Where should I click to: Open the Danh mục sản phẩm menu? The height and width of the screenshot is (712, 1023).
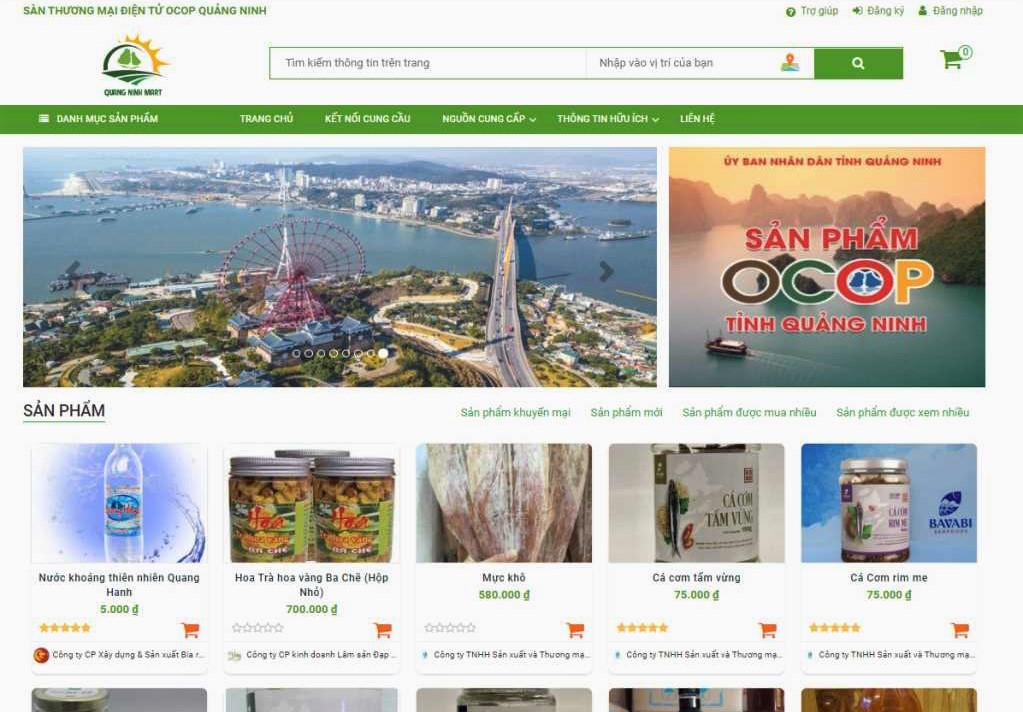[x=98, y=119]
